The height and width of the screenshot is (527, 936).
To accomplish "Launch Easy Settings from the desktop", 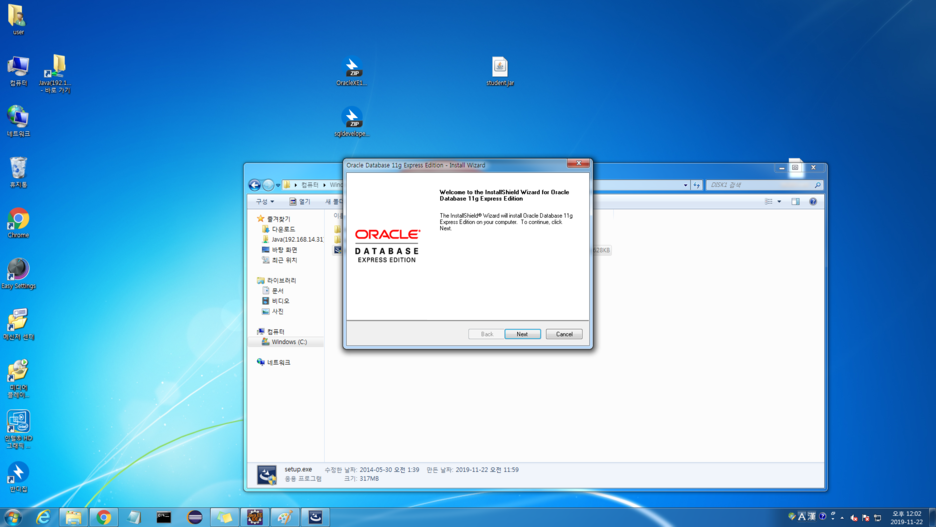I will coord(18,274).
